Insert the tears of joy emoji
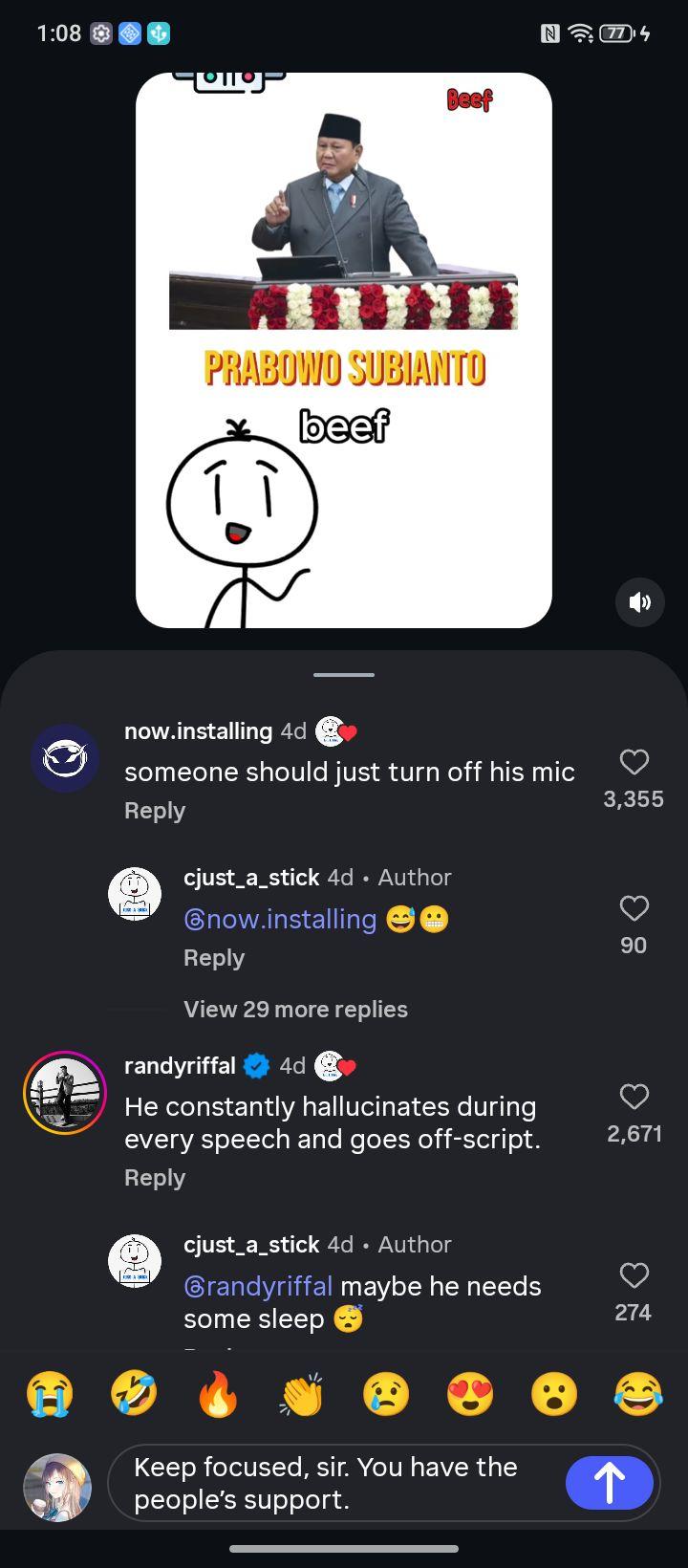Image resolution: width=688 pixels, height=1568 pixels. (638, 1394)
